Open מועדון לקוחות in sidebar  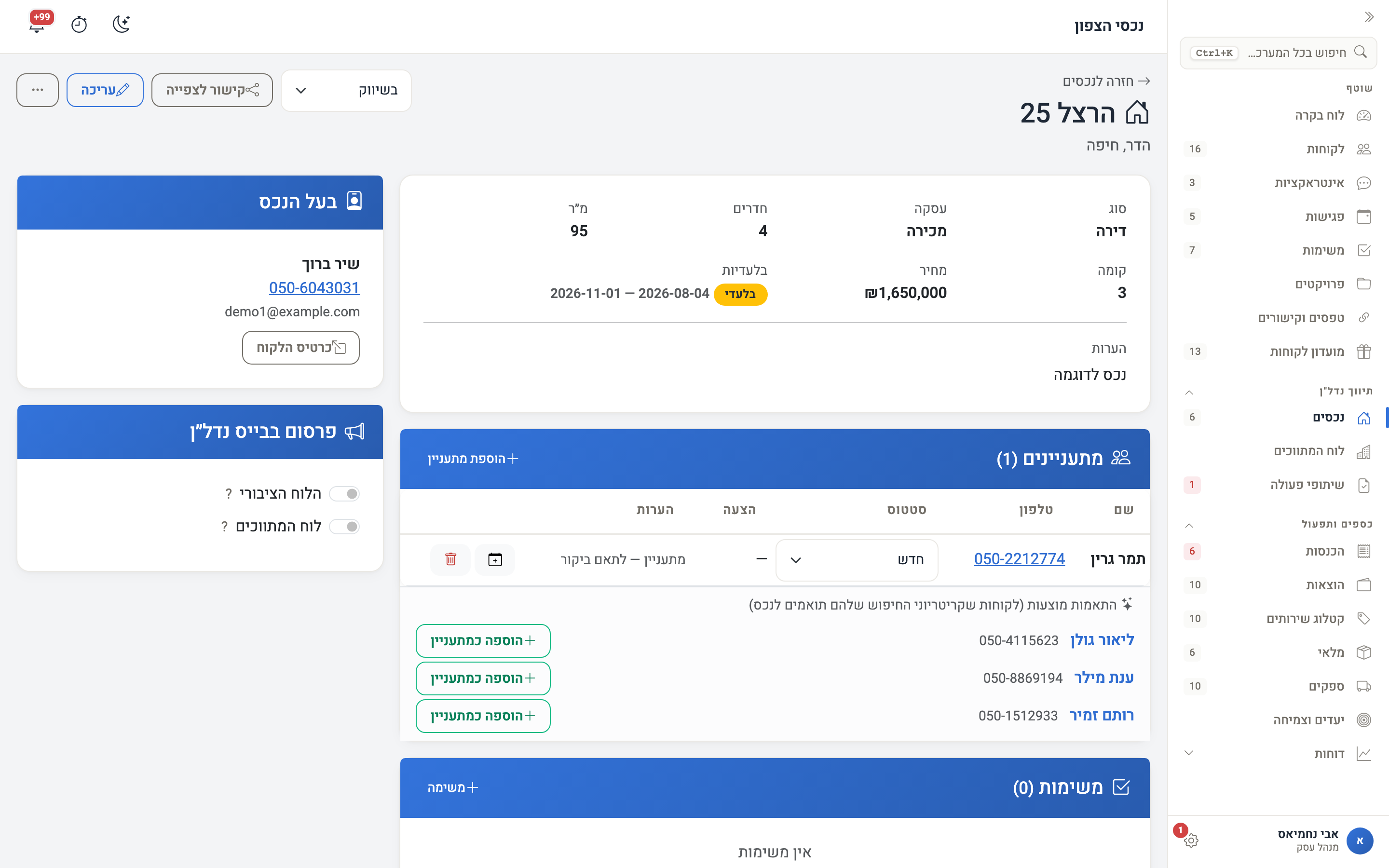1277,352
